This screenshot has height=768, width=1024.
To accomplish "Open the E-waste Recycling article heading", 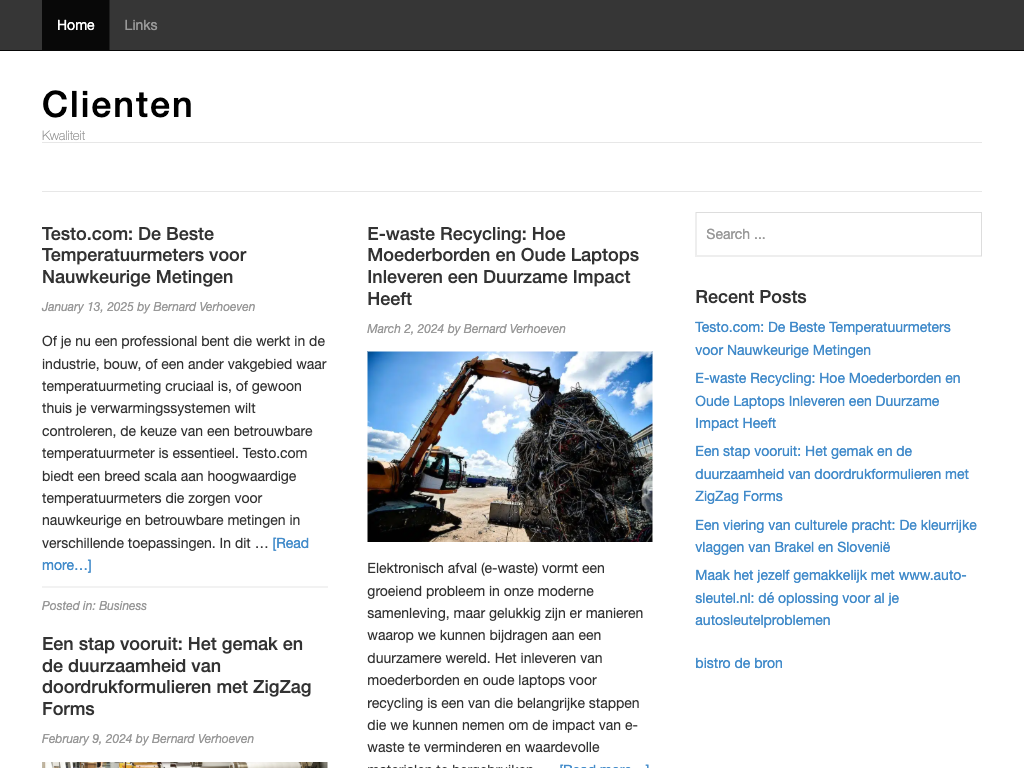I will tap(503, 266).
